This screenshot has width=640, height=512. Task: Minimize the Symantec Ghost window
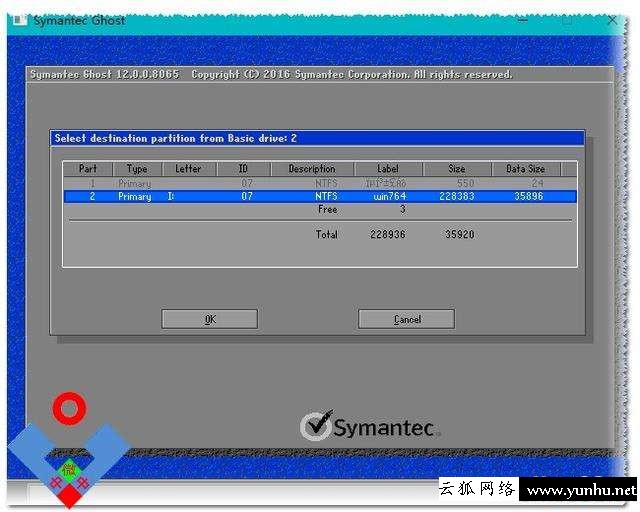coord(523,20)
